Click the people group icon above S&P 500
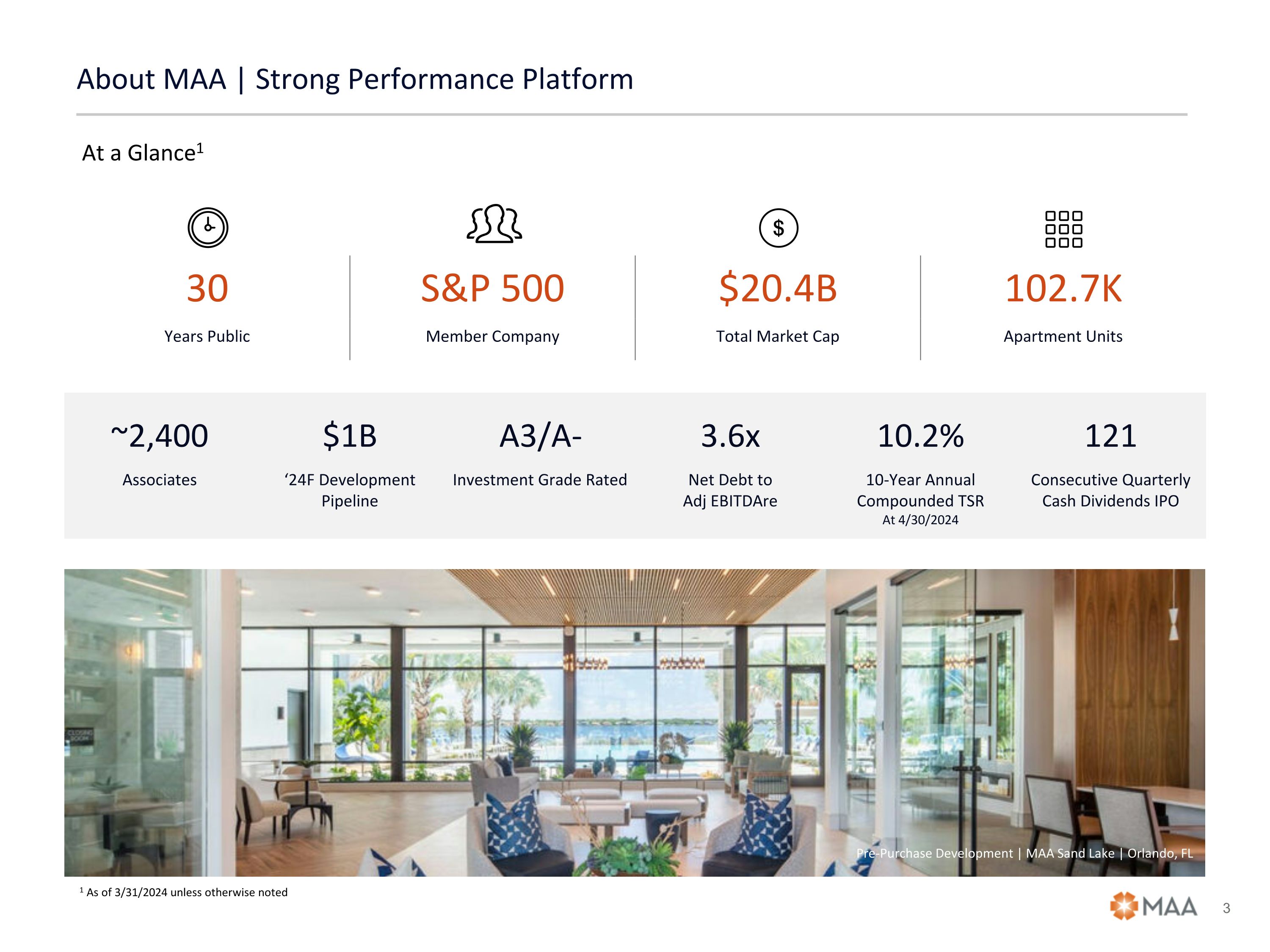The height and width of the screenshot is (952, 1270). pos(494,224)
